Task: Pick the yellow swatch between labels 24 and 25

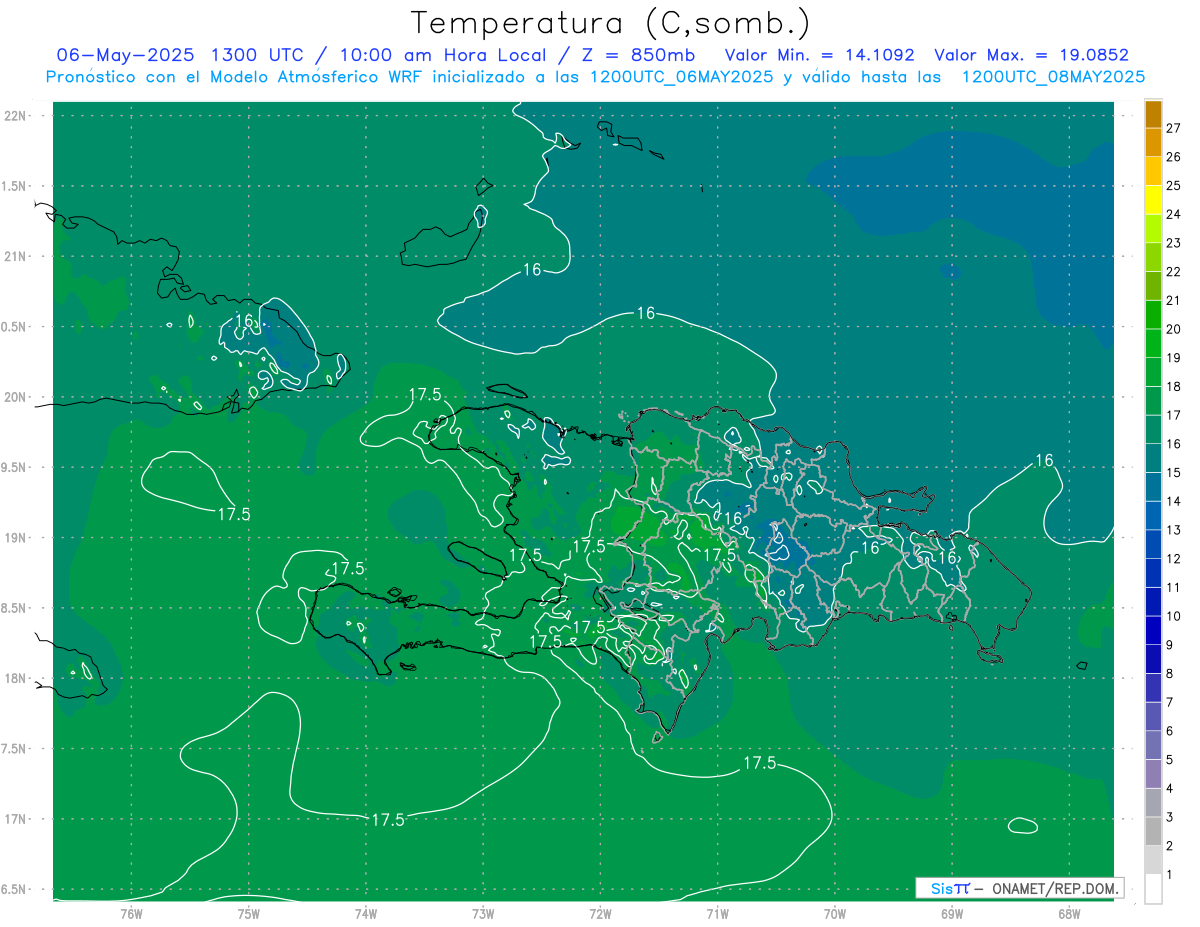Action: click(1153, 200)
